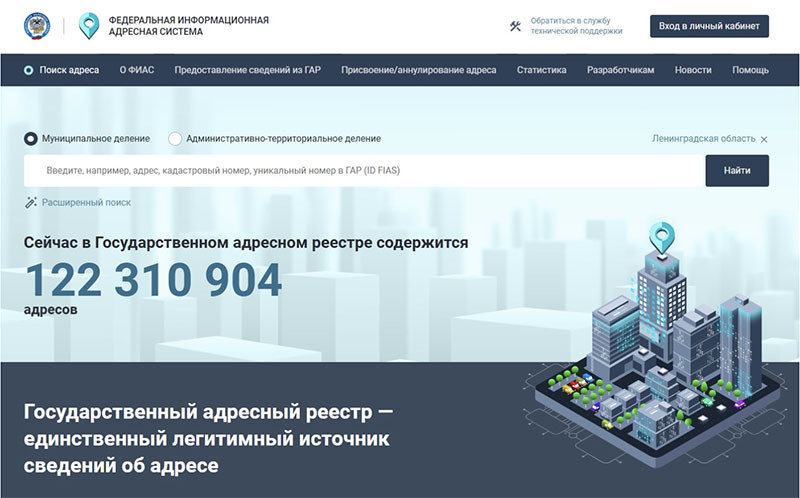
Task: Remove the Ленинградская область region filter with X
Action: pos(764,139)
